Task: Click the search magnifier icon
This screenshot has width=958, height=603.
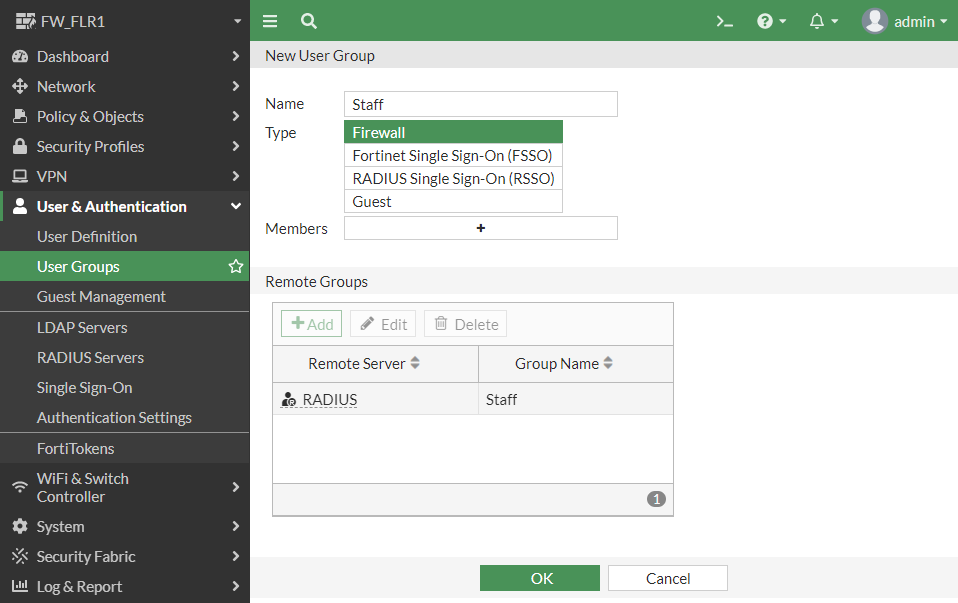Action: click(x=308, y=20)
